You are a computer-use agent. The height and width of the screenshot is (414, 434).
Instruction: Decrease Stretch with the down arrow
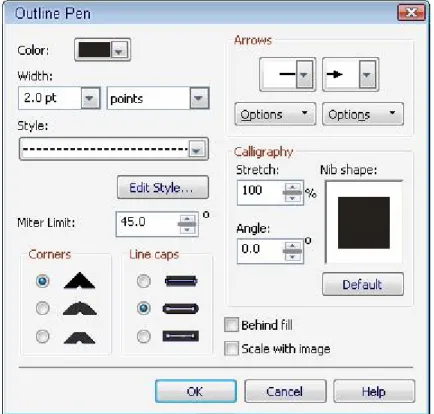[x=292, y=198]
